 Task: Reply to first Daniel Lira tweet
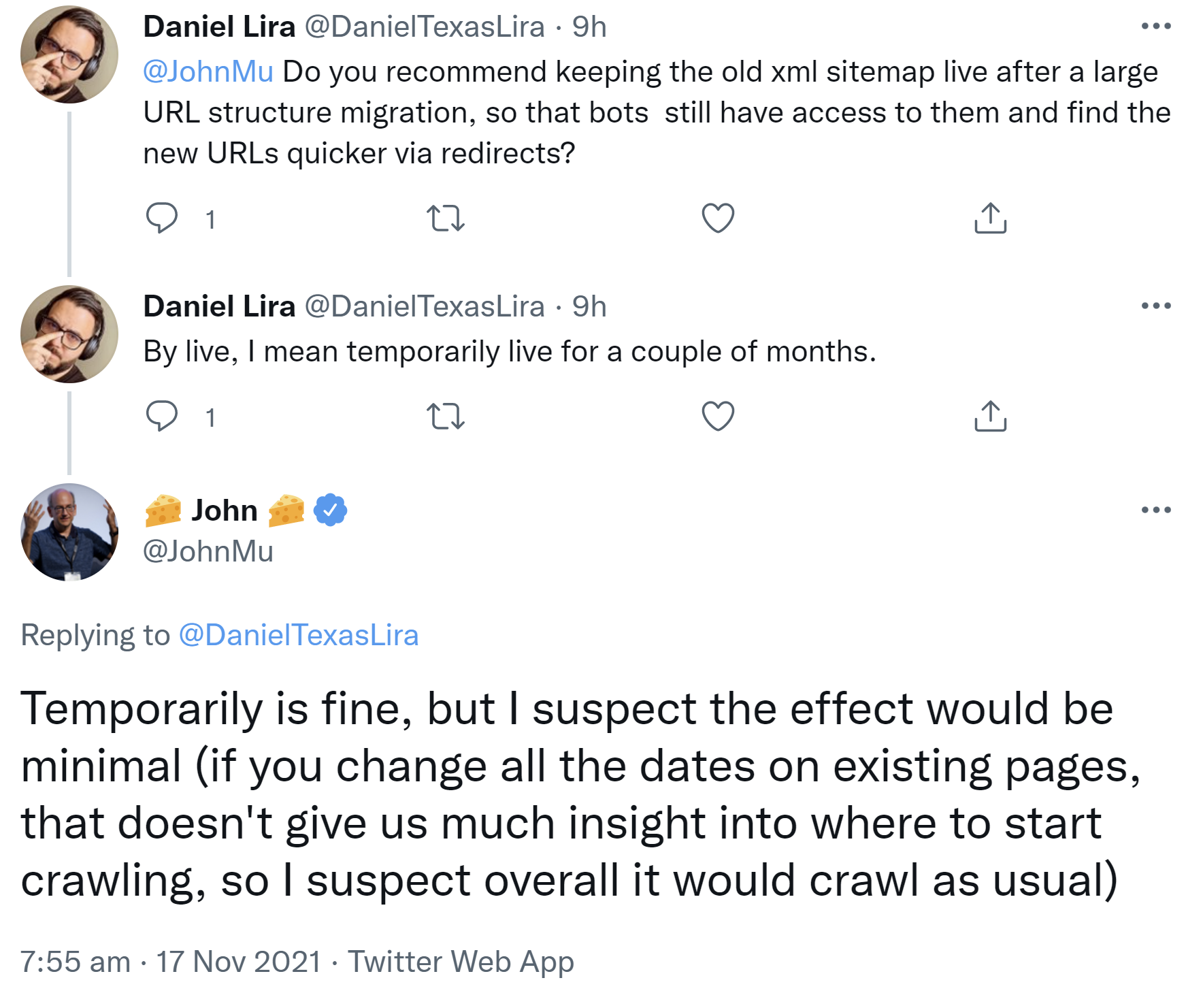coord(162,218)
